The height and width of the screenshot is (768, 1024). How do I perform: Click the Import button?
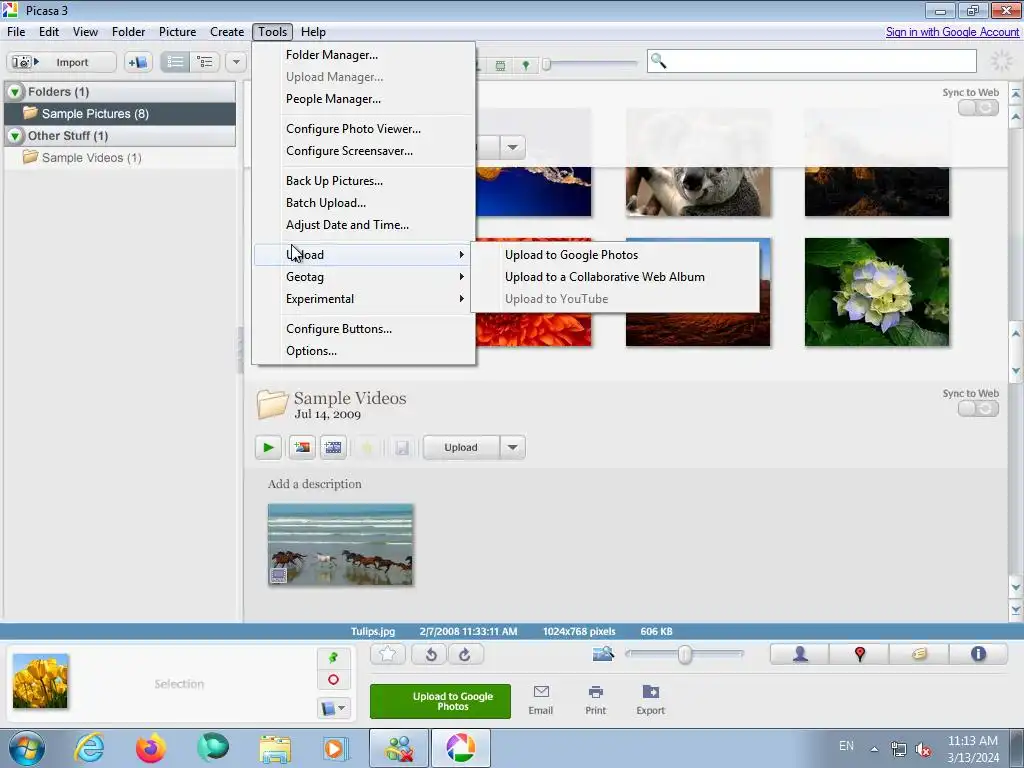pos(61,62)
